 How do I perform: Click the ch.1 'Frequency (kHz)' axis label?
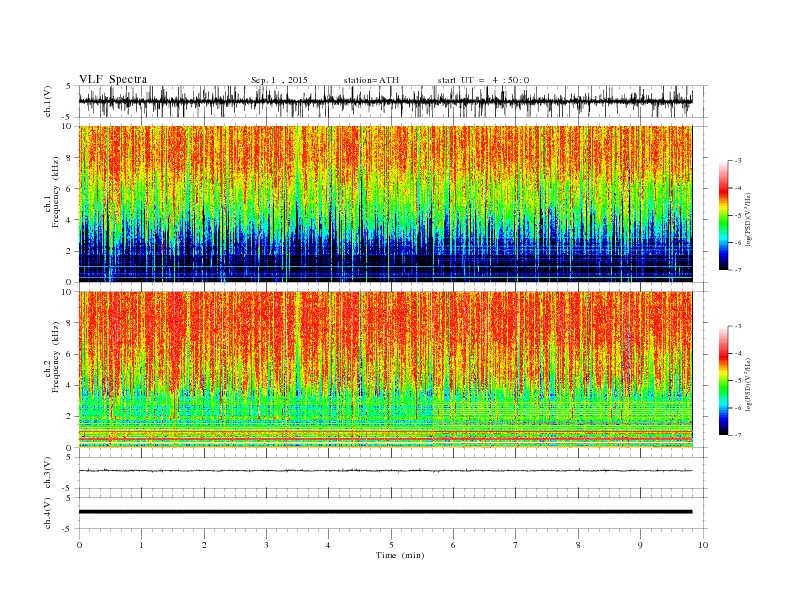pos(56,192)
